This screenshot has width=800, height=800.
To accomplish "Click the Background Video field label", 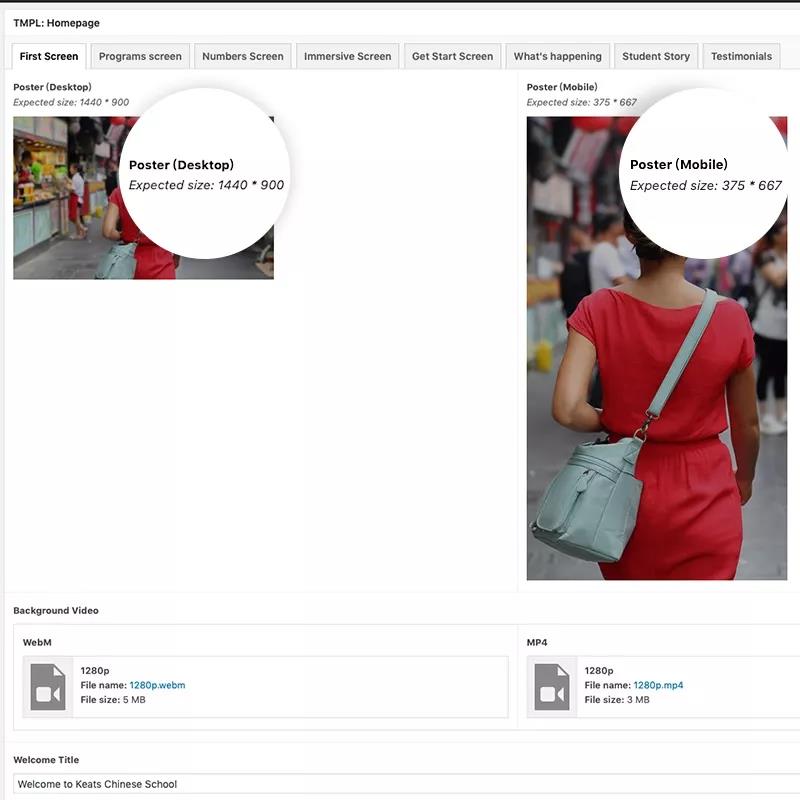I will 56,610.
